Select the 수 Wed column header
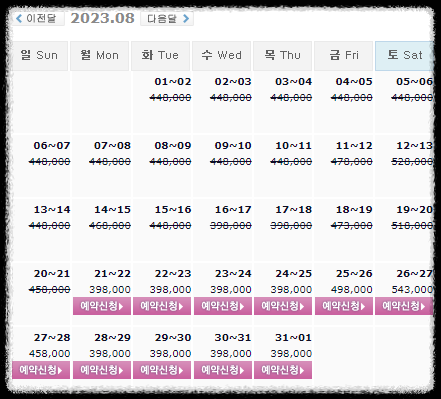 point(221,55)
